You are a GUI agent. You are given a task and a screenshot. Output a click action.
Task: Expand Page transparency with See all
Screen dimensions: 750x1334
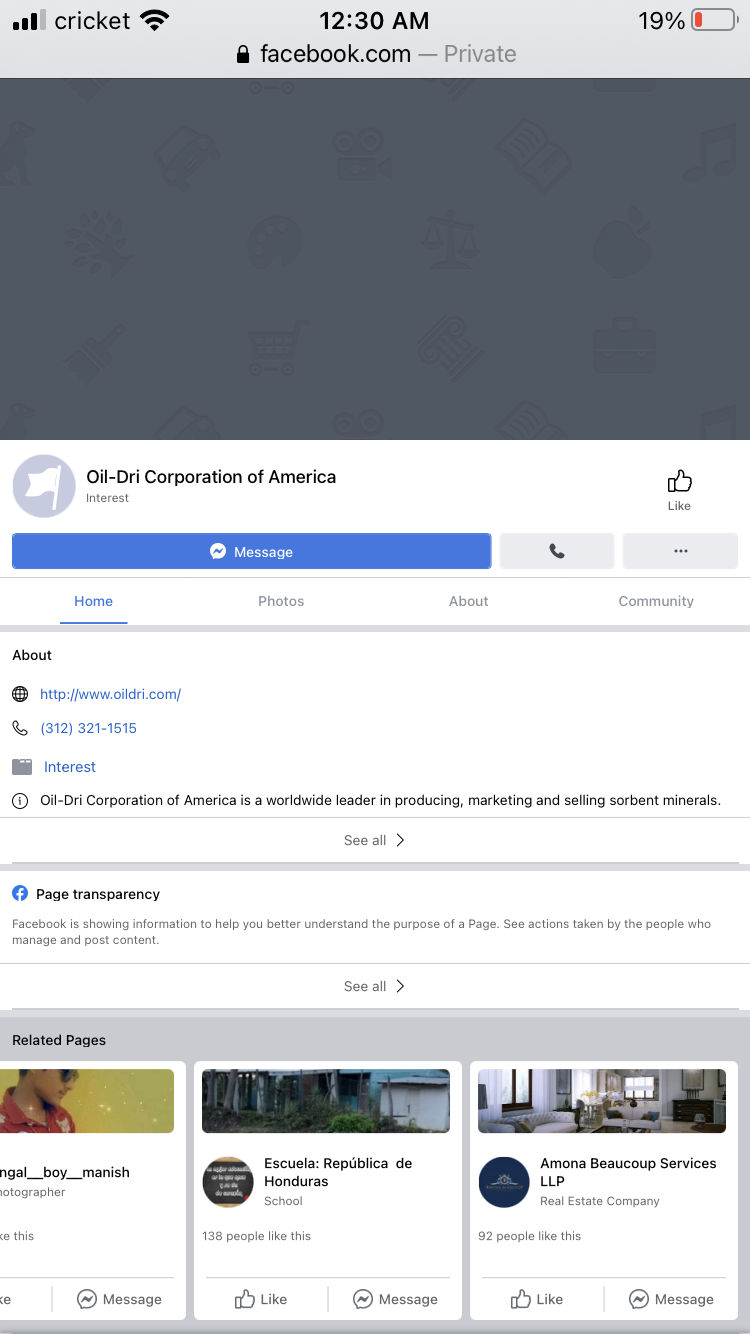coord(375,986)
